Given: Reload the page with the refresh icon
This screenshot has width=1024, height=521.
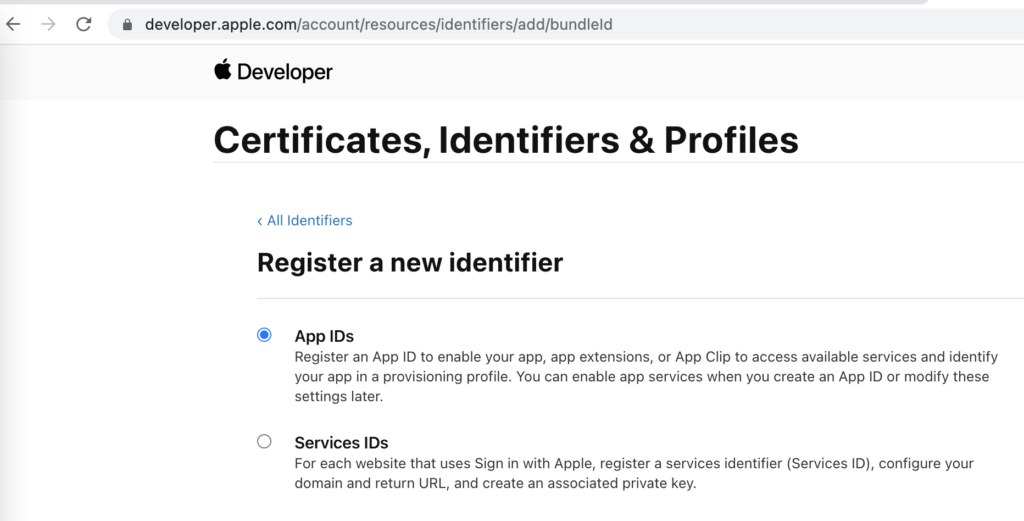Looking at the screenshot, I should [84, 24].
